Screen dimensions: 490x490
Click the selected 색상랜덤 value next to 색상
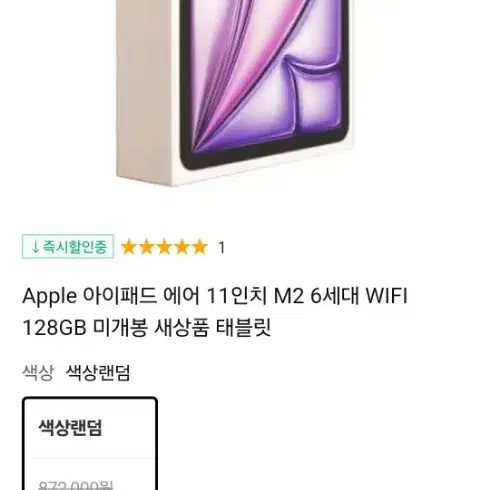[98, 372]
